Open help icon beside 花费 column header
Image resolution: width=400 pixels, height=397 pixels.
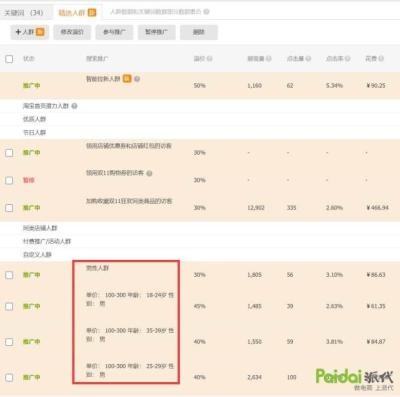click(x=381, y=59)
